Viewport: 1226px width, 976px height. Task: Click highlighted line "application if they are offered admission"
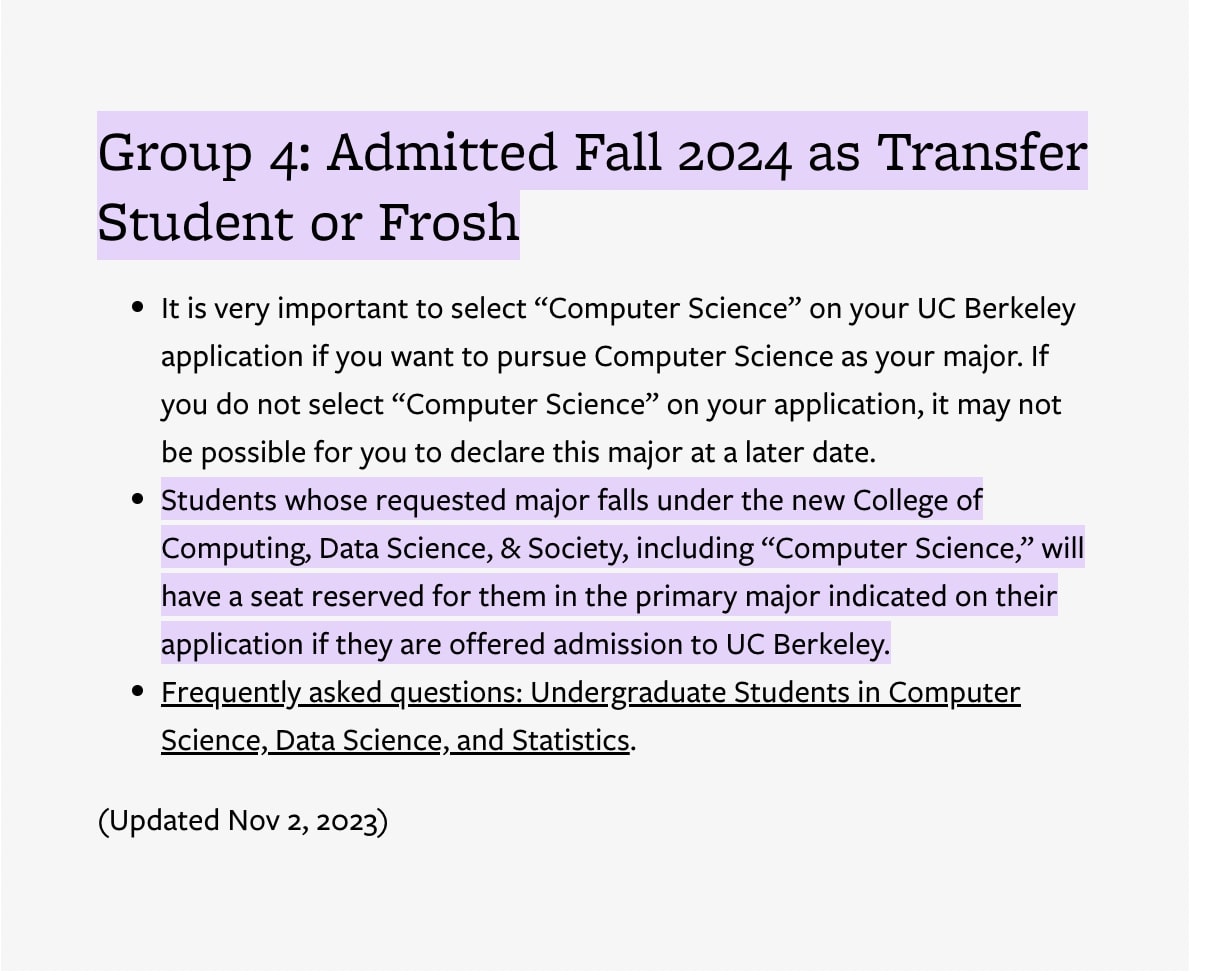click(525, 644)
